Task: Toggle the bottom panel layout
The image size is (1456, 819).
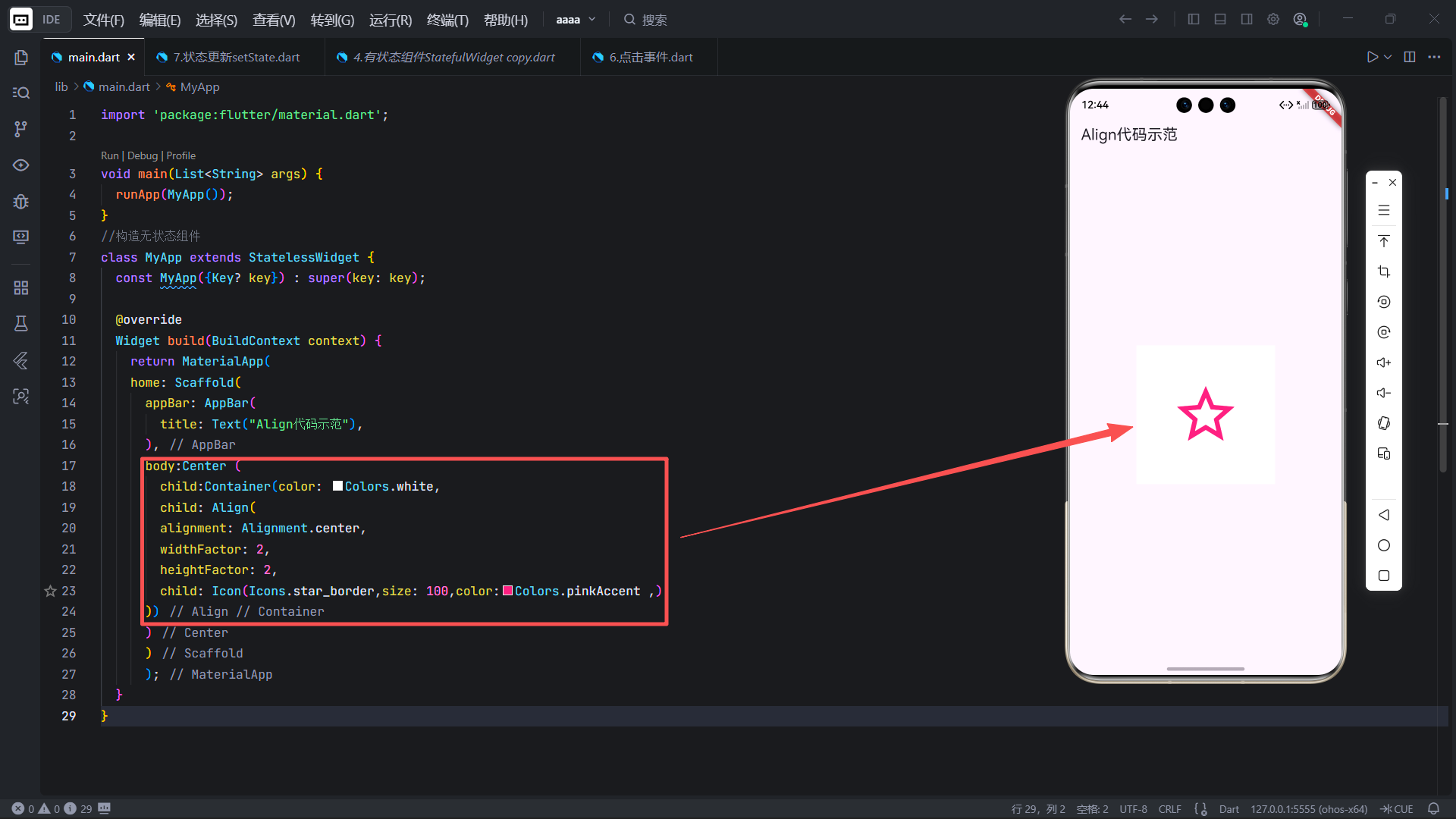Action: 1220,20
